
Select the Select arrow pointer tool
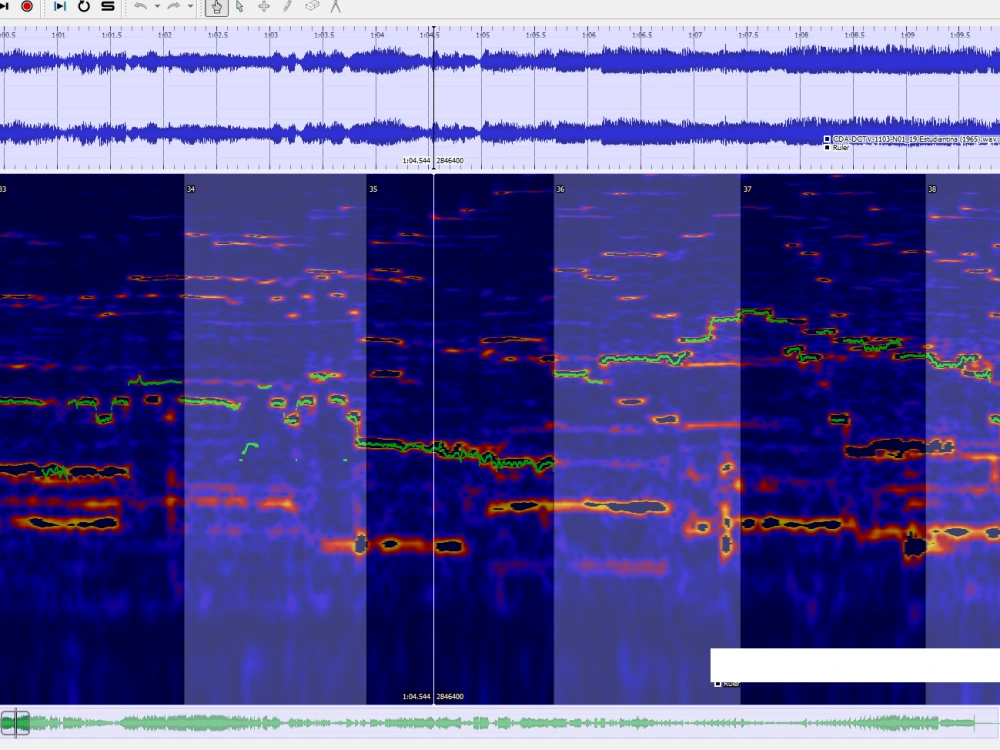240,6
